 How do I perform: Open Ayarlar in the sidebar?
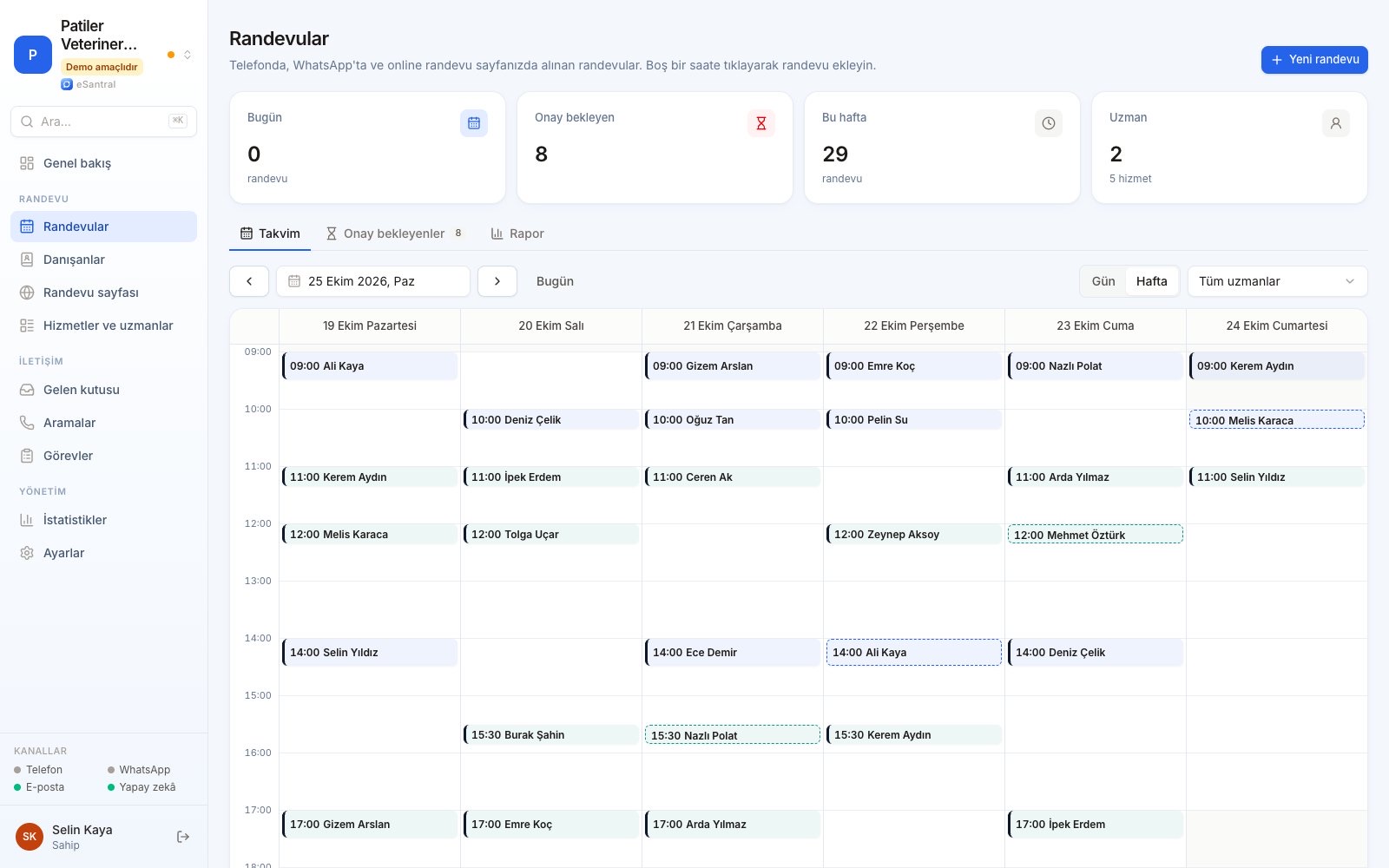point(103,553)
